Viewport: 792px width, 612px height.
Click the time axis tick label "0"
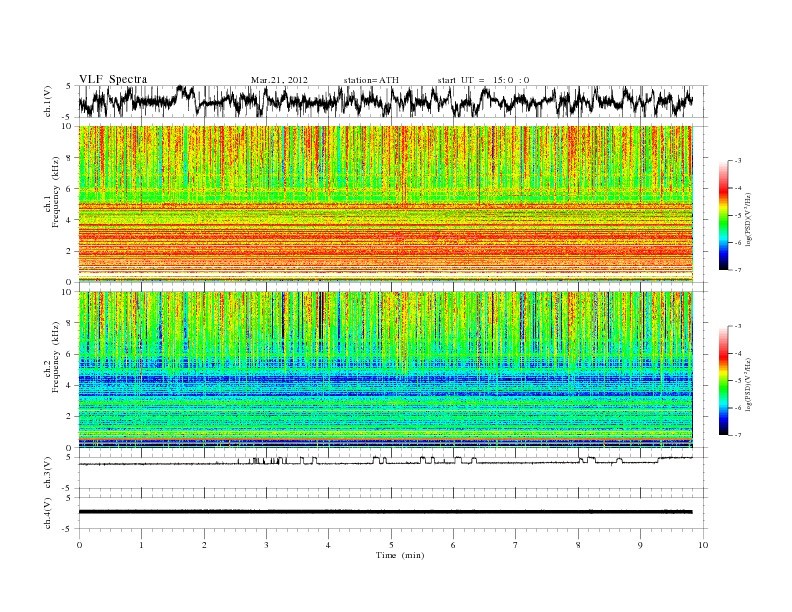(79, 545)
